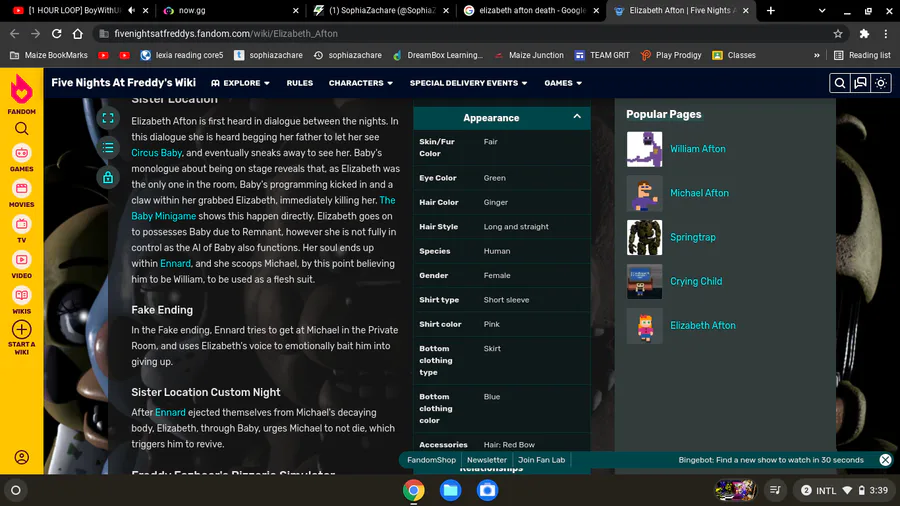Image resolution: width=900 pixels, height=506 pixels.
Task: Click the Join Fan Lab button
Action: click(541, 460)
